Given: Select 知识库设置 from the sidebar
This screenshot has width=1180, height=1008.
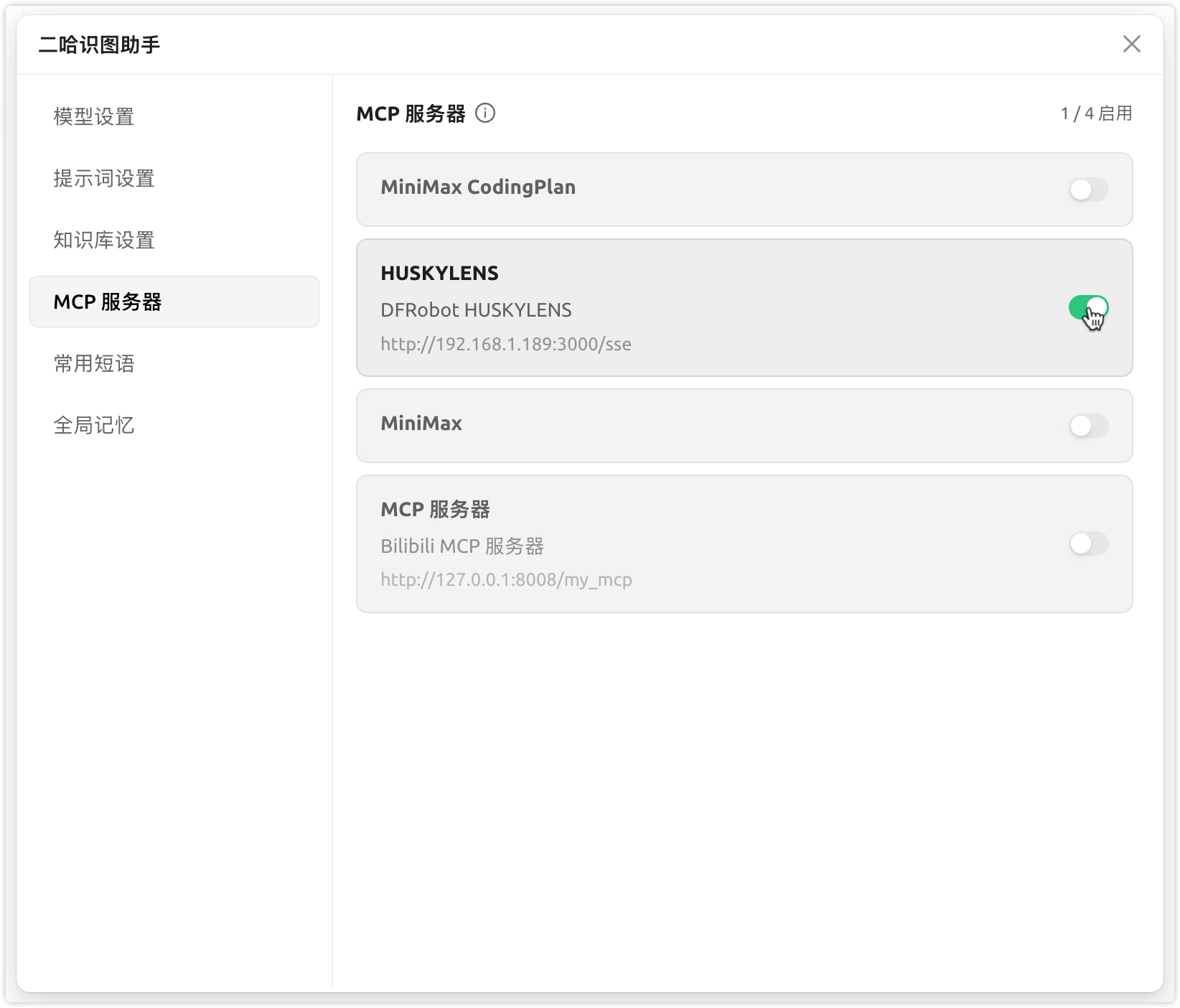Looking at the screenshot, I should point(104,240).
